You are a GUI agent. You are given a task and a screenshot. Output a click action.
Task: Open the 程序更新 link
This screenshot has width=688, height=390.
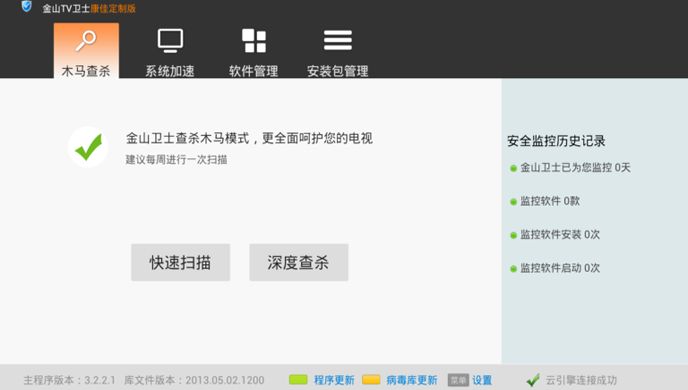pyautogui.click(x=334, y=380)
